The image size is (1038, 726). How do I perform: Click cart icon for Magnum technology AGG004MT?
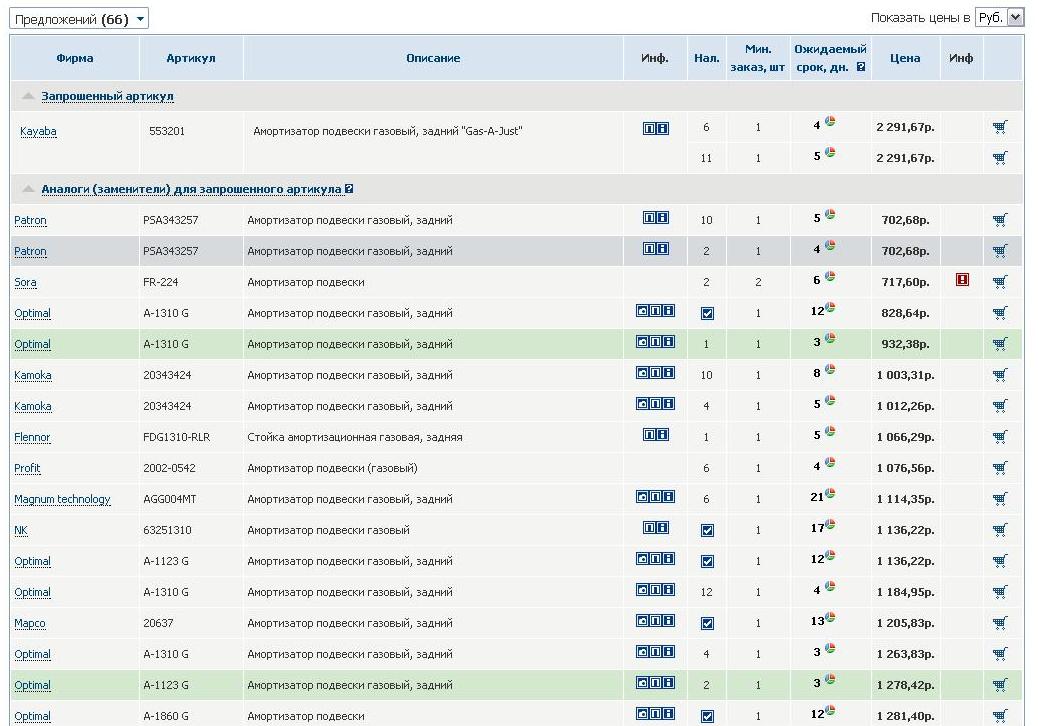[1000, 499]
